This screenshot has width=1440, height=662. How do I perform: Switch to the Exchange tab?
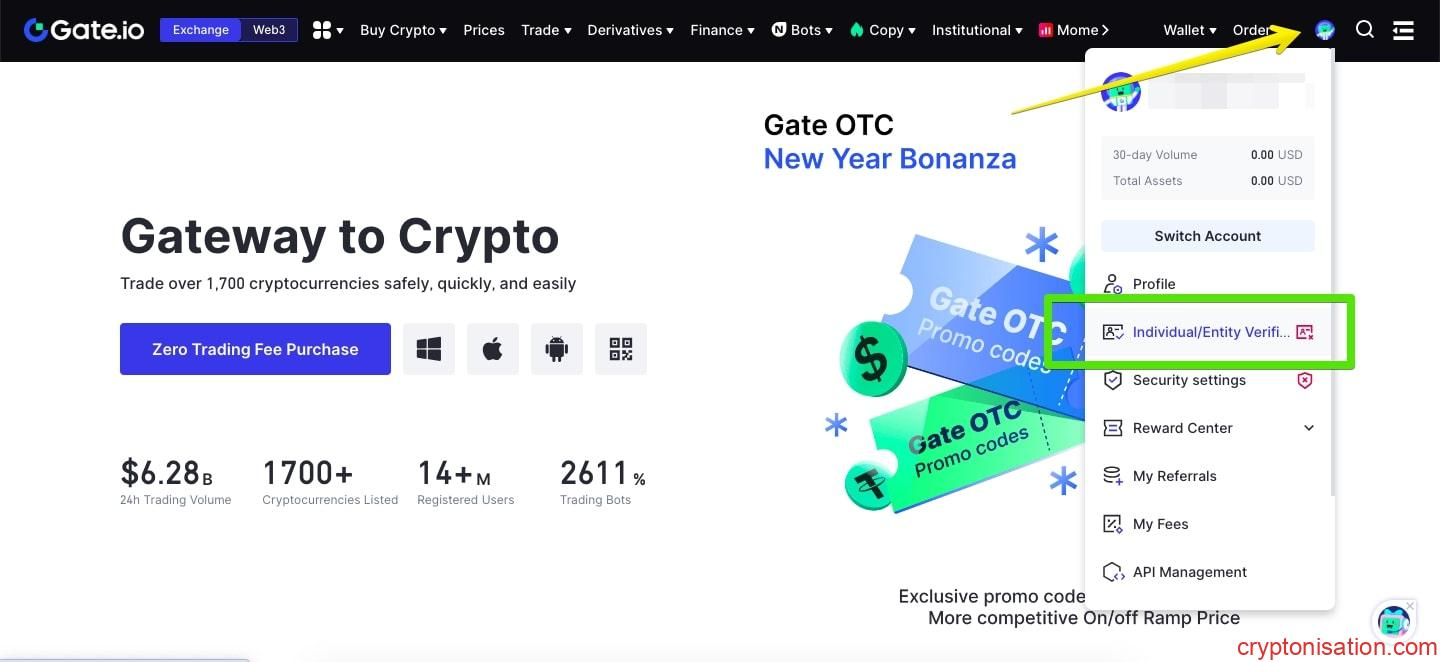pos(201,30)
